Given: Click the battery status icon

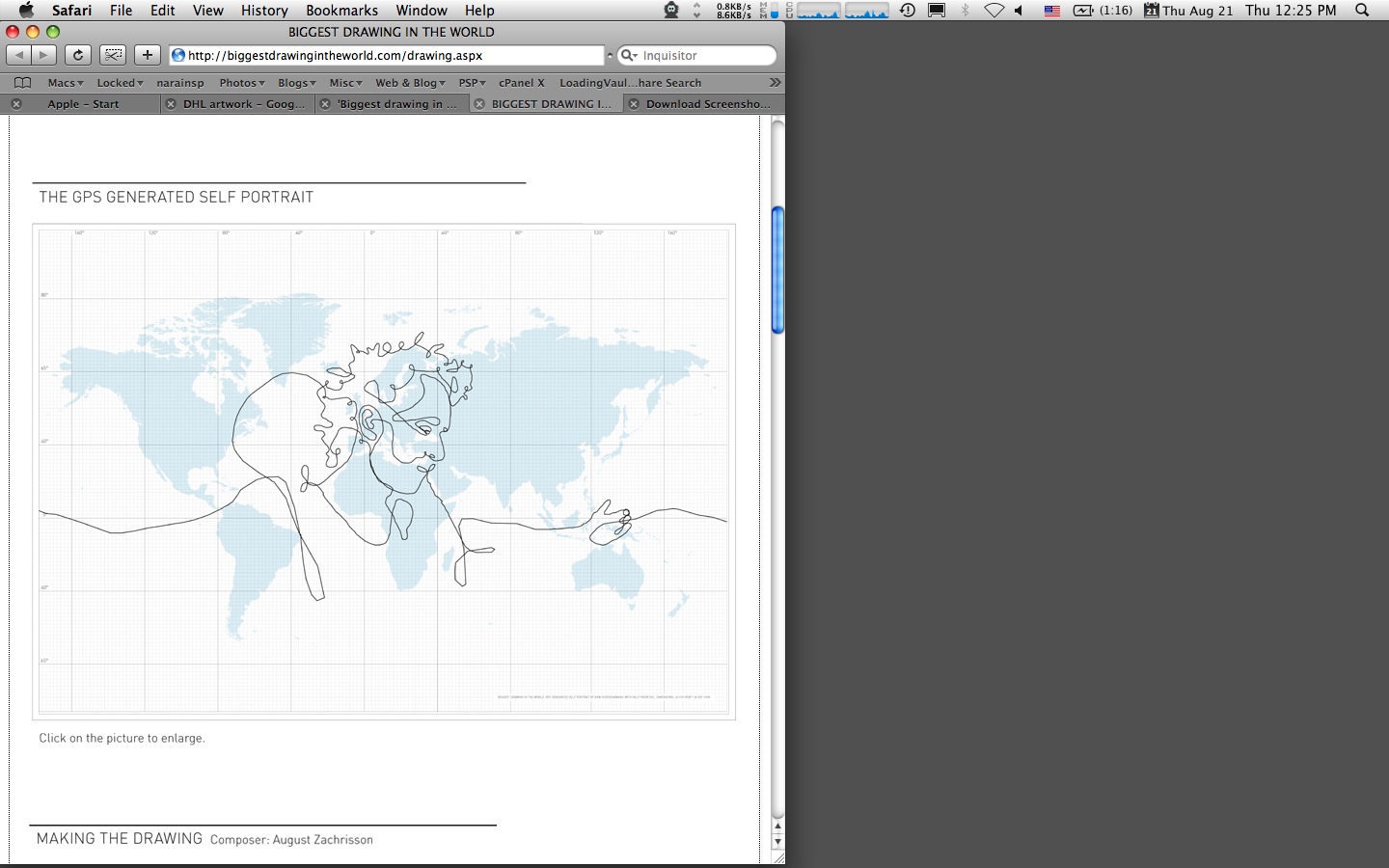Looking at the screenshot, I should [1083, 11].
